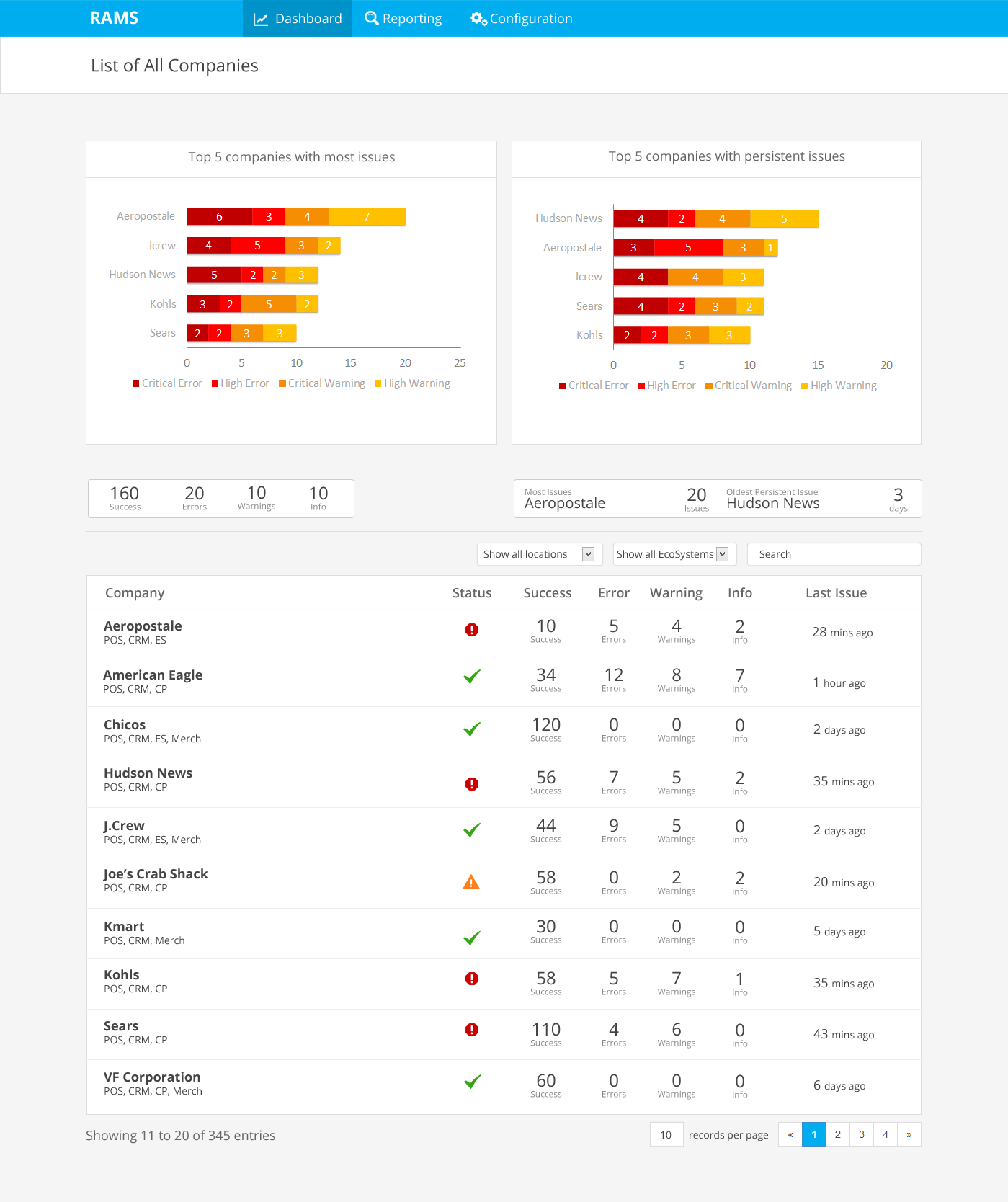The image size is (1008, 1202).
Task: Open the Chicos company row
Action: pyautogui.click(x=504, y=732)
